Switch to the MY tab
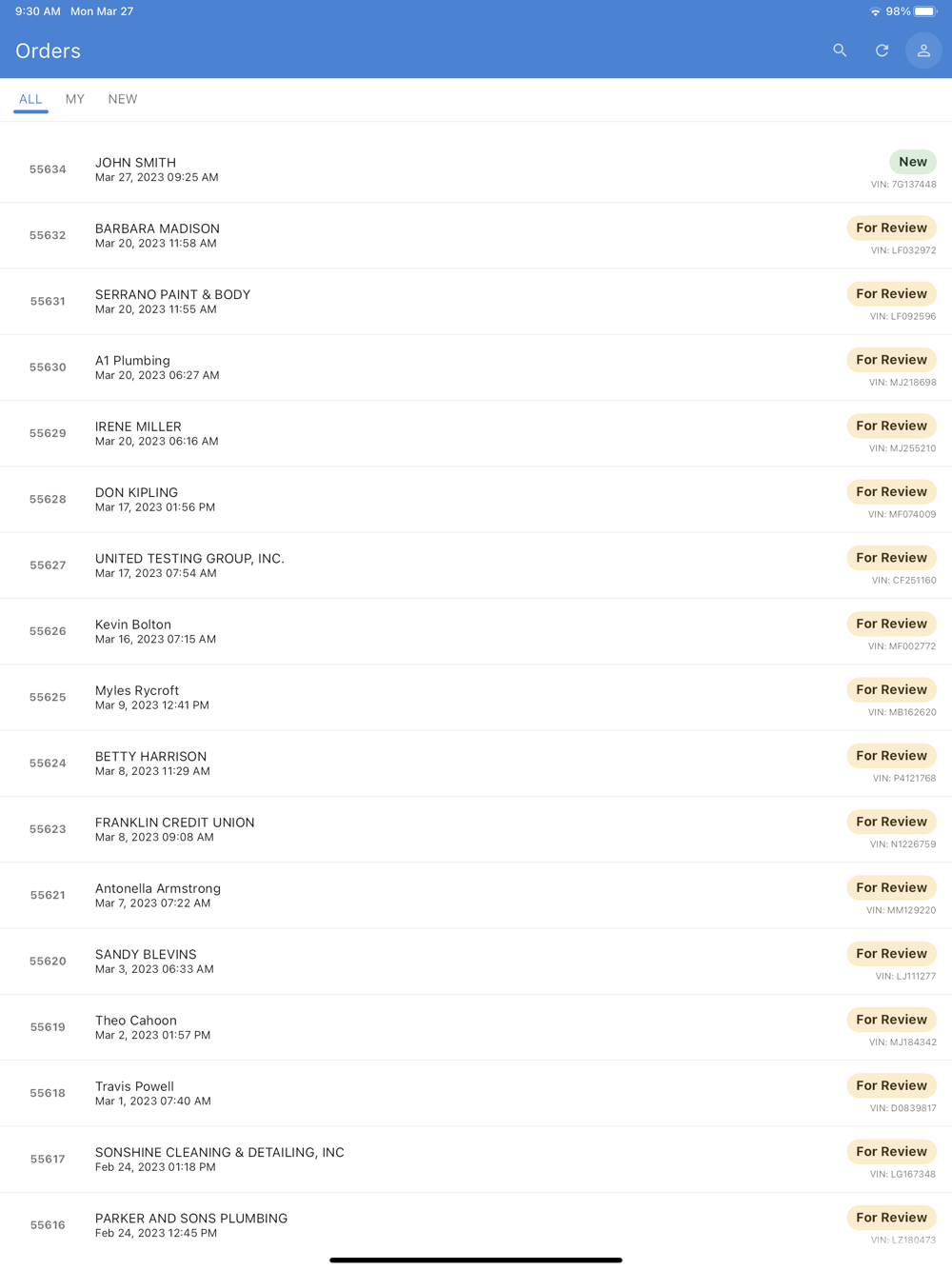This screenshot has height=1270, width=952. point(75,99)
